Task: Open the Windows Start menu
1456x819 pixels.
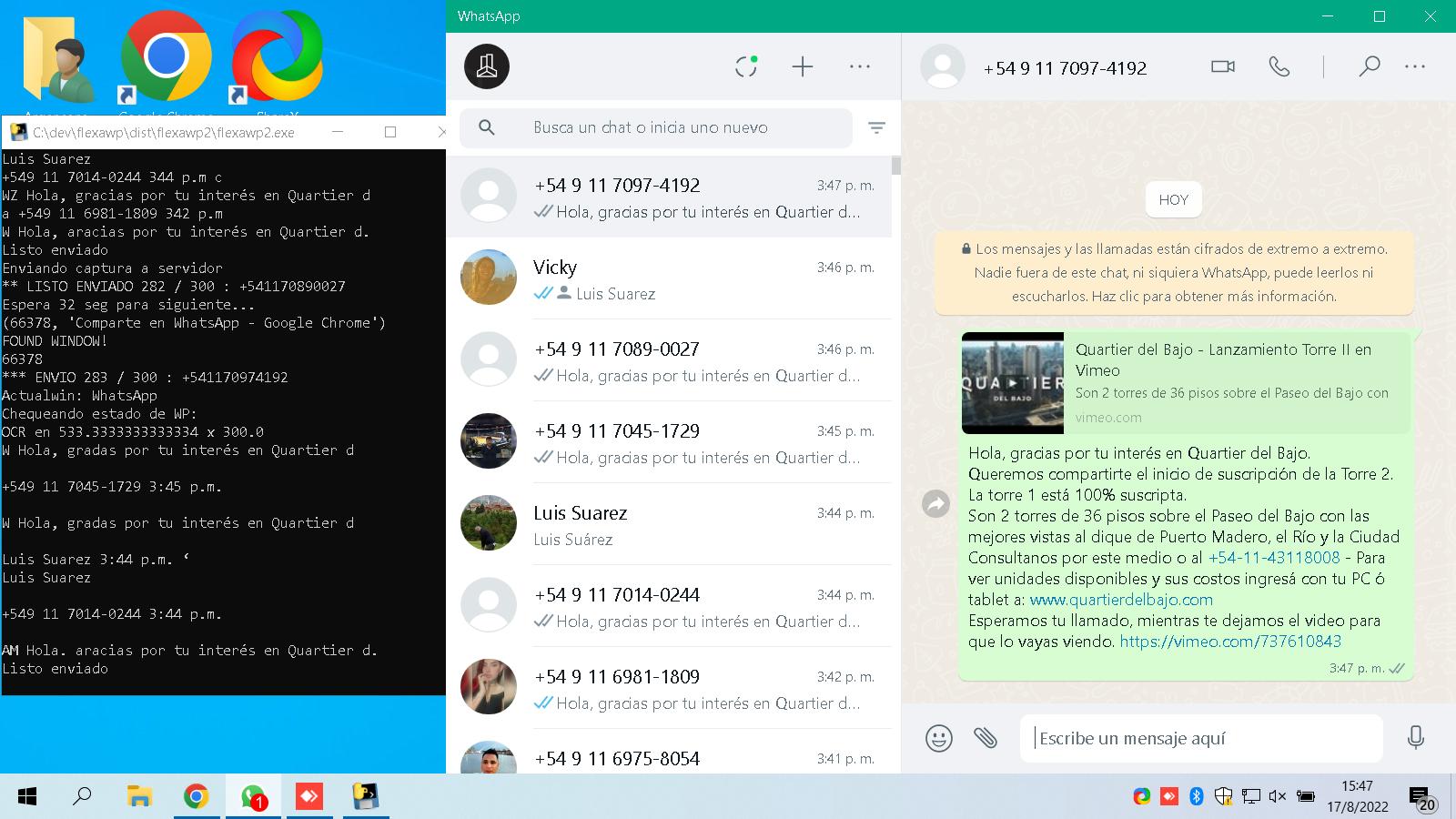Action: click(27, 797)
